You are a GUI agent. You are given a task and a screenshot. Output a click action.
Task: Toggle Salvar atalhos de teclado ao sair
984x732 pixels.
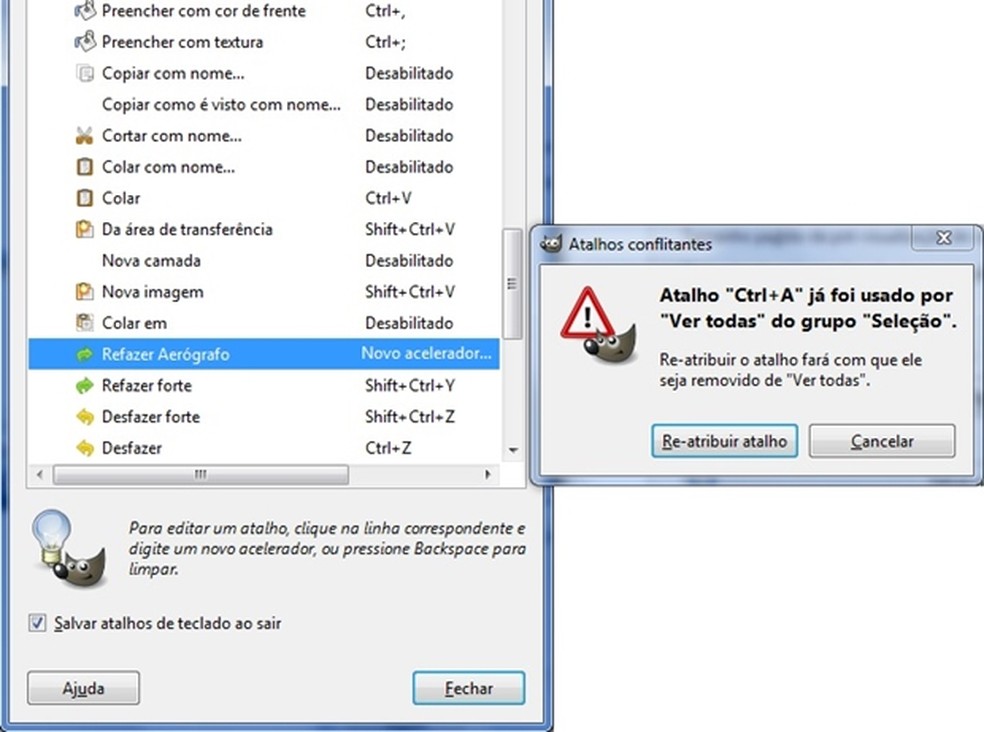coord(37,623)
